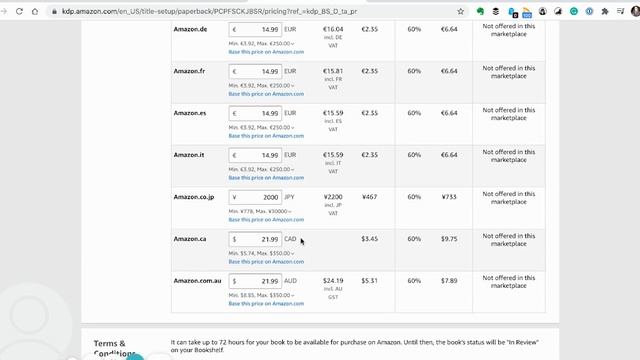This screenshot has width=640, height=360.
Task: Expand Amazon.ca Min $5.74 price details
Action: coord(261,253)
